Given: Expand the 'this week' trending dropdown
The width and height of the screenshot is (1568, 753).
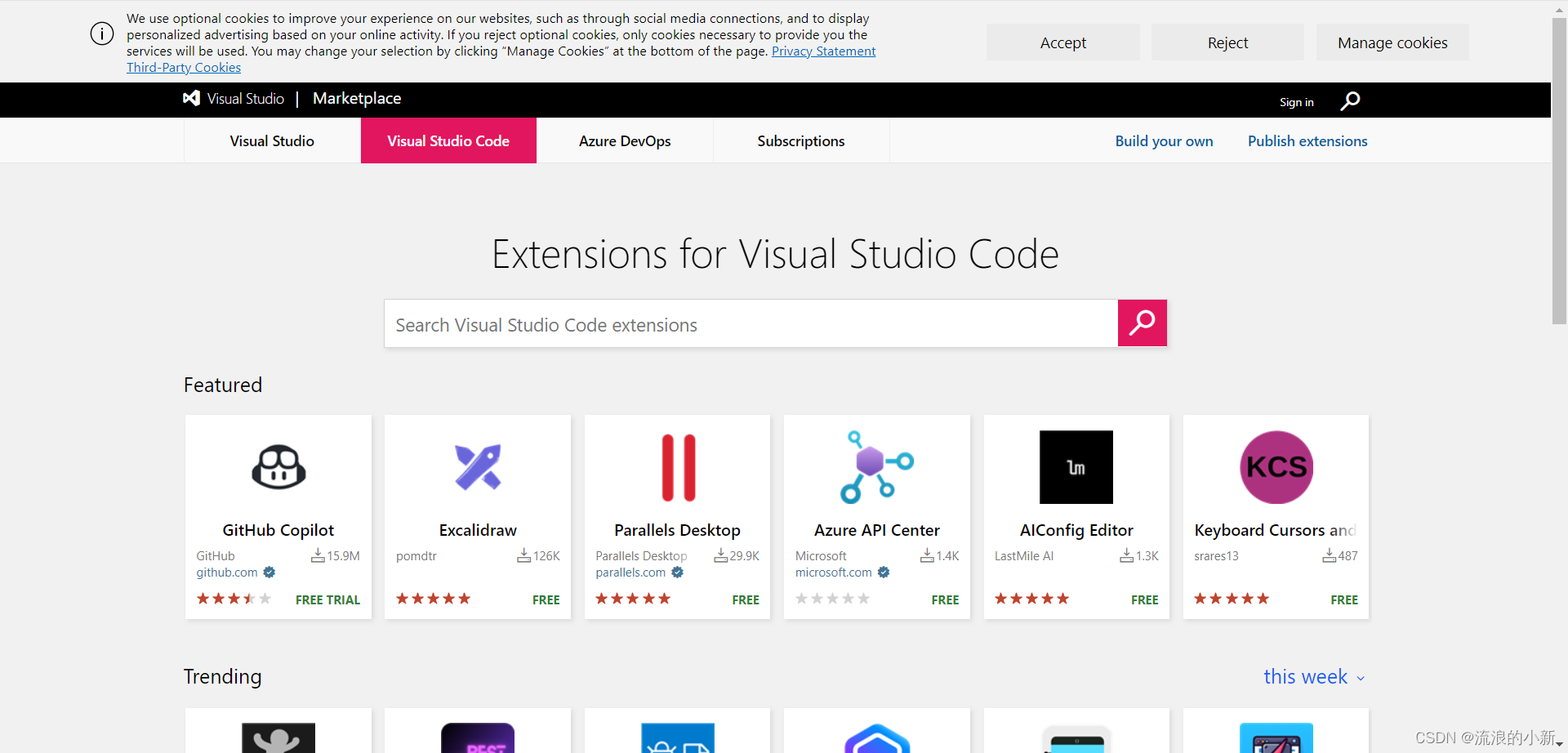Looking at the screenshot, I should pyautogui.click(x=1314, y=677).
